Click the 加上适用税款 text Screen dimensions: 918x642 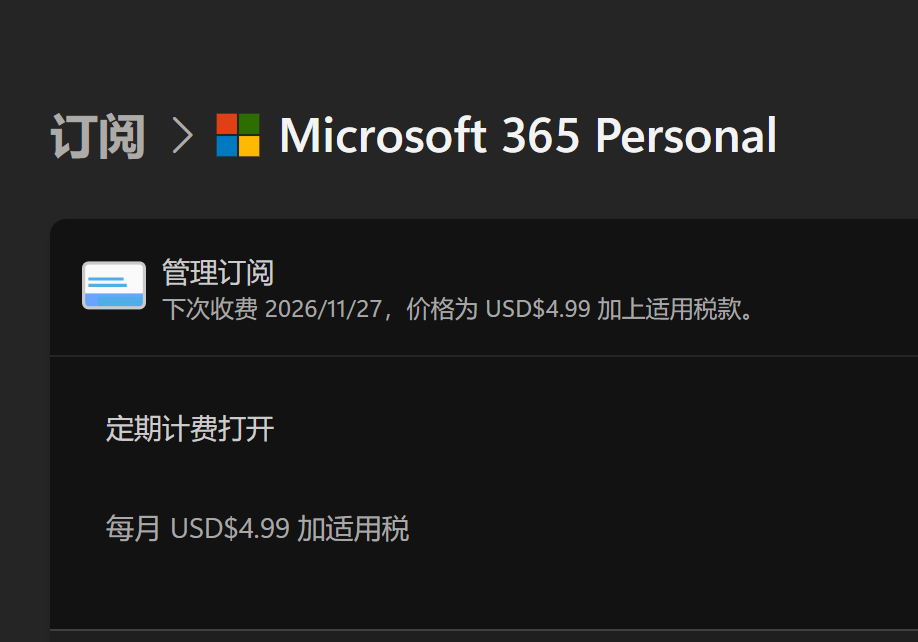pyautogui.click(x=672, y=309)
